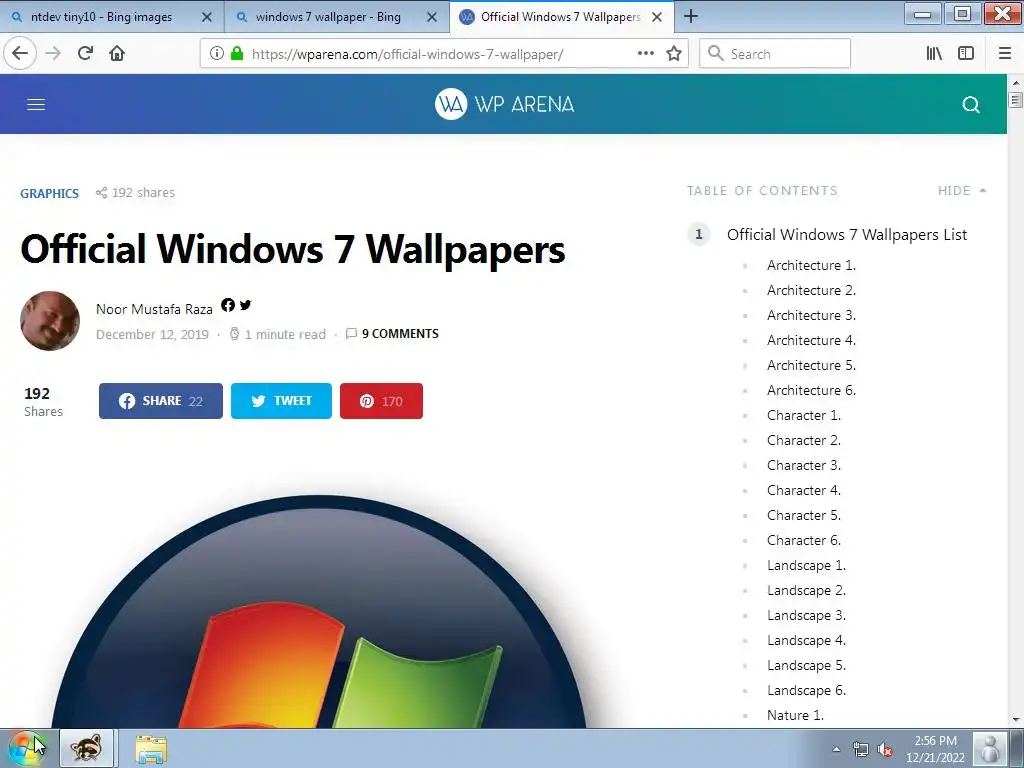The width and height of the screenshot is (1024, 768).
Task: Open a new browser tab
Action: coord(691,16)
